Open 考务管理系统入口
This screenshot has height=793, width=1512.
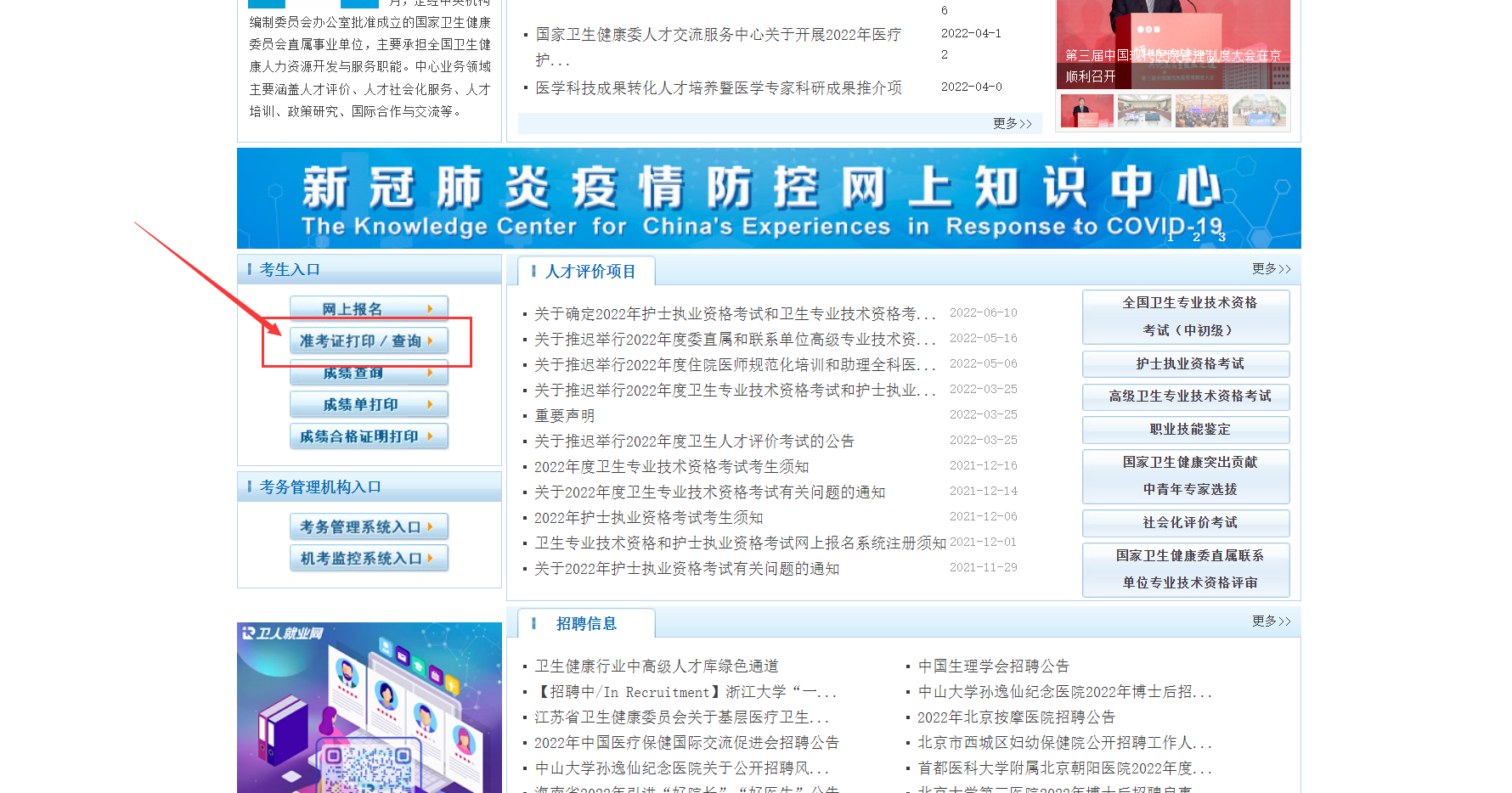coord(368,527)
